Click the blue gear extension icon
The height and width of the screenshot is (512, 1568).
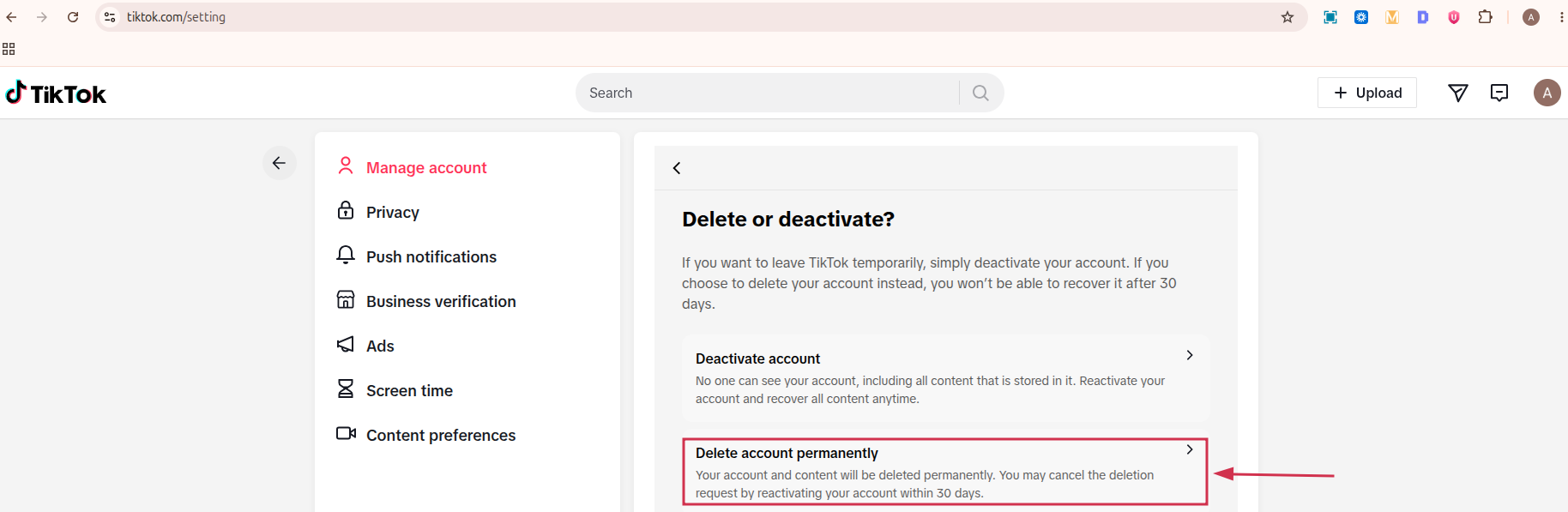point(1361,17)
